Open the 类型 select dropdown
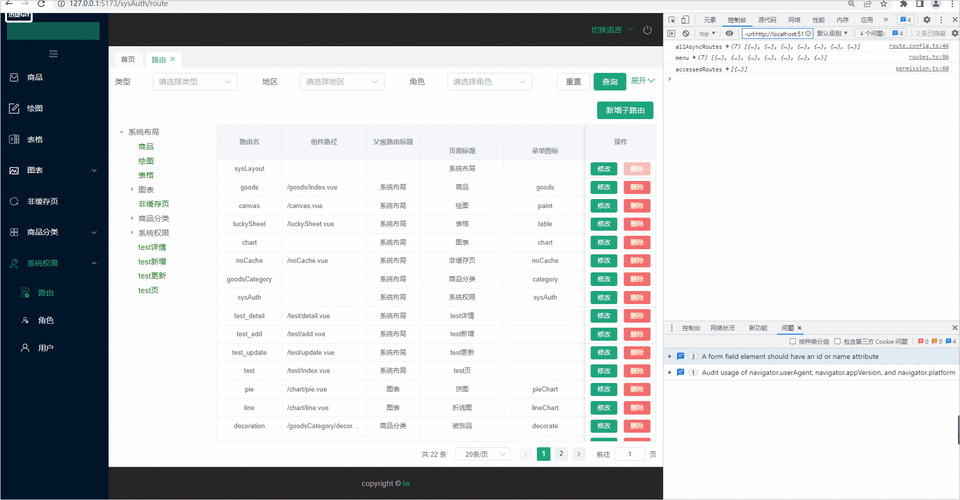This screenshot has height=500, width=960. point(195,81)
